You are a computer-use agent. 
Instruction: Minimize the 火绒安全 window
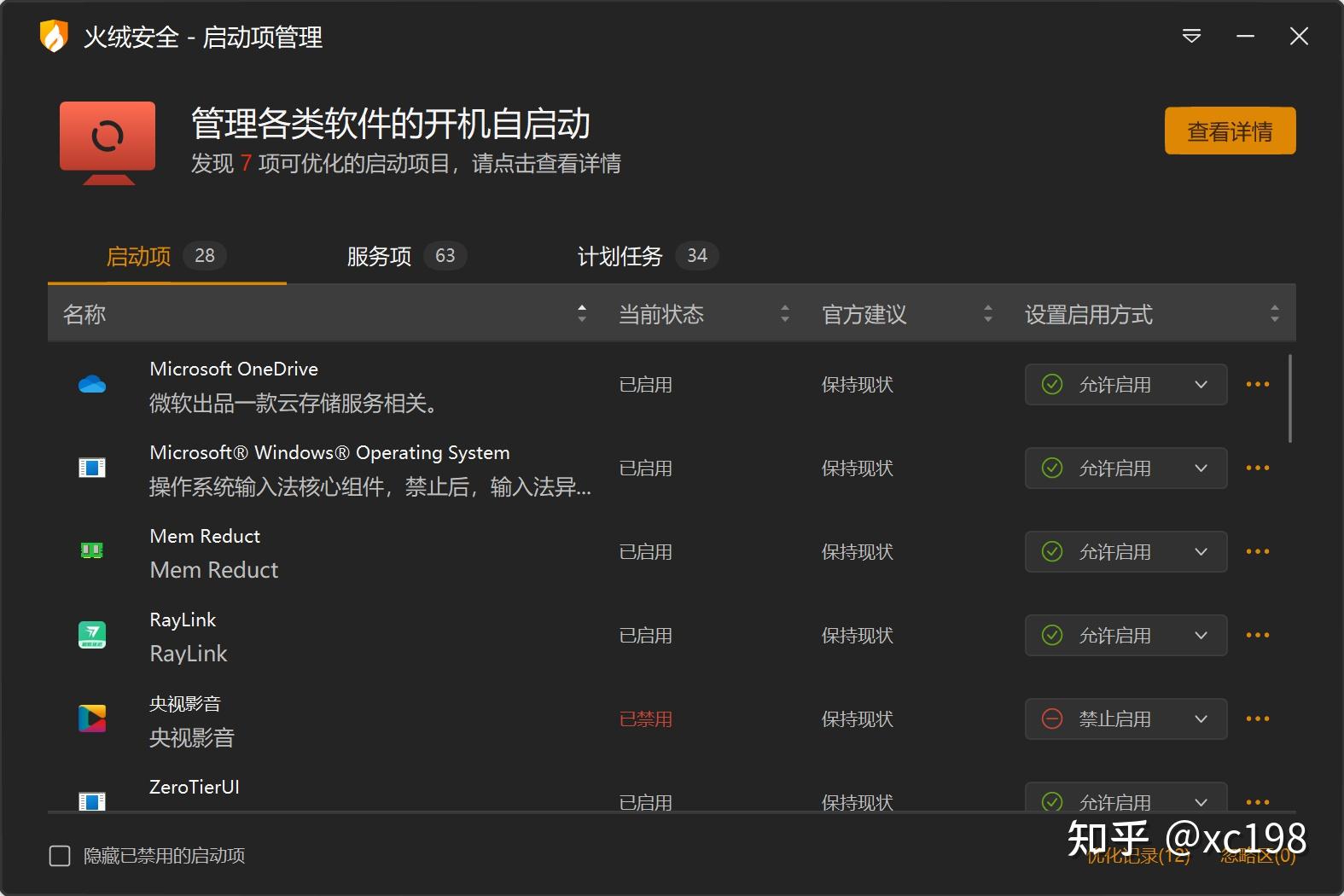pyautogui.click(x=1246, y=36)
